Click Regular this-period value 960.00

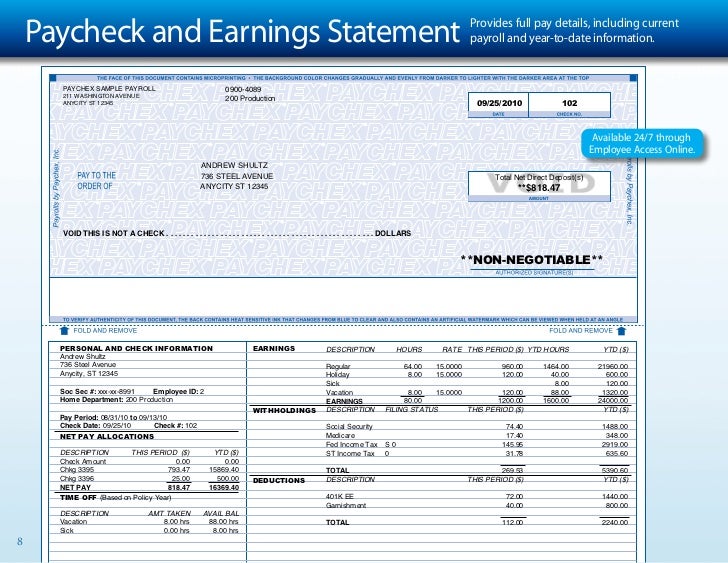512,366
